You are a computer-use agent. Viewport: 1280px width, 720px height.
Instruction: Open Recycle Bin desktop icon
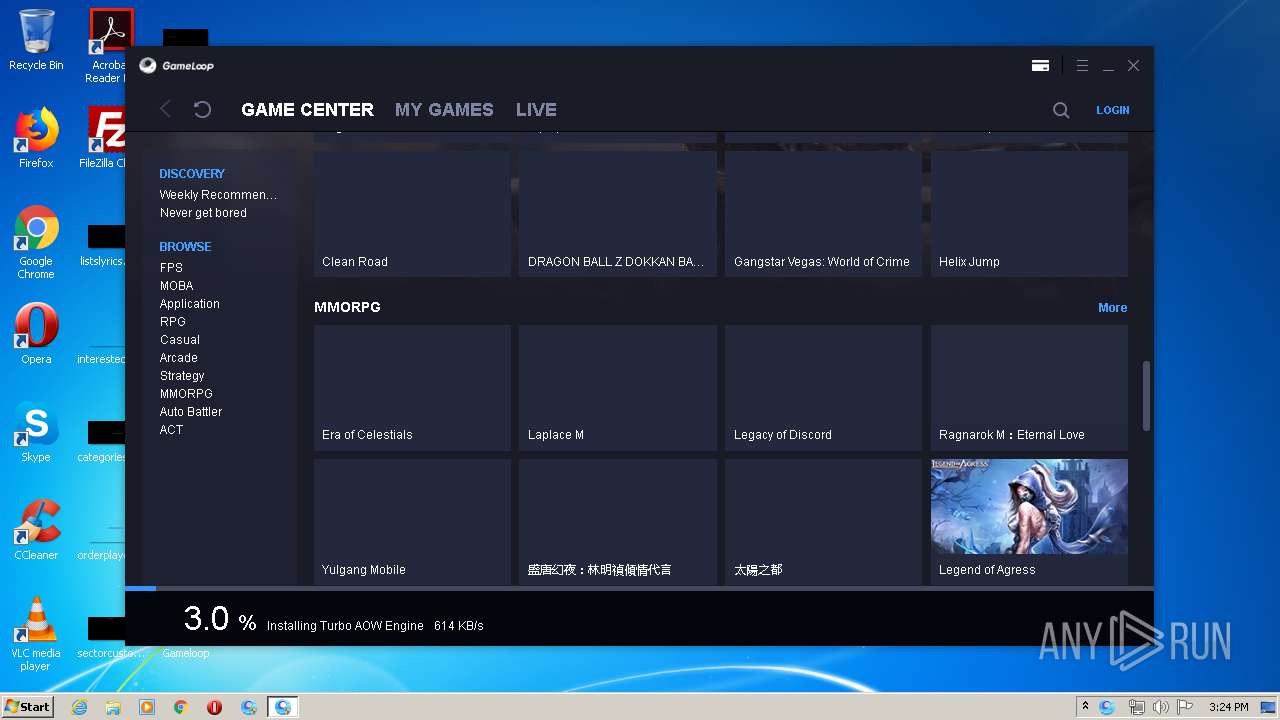tap(36, 40)
